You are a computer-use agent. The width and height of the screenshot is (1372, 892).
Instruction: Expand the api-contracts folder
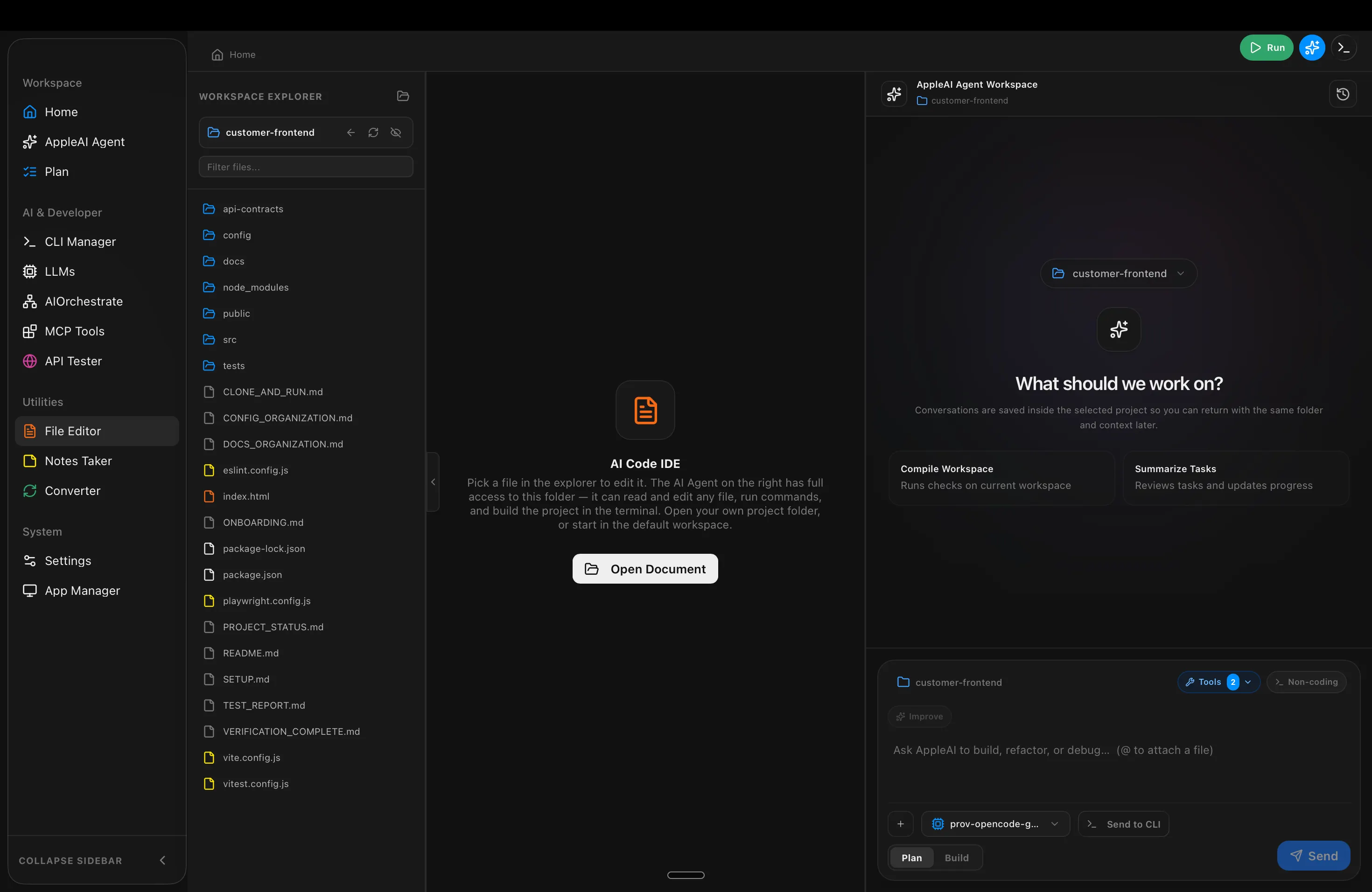[306, 209]
